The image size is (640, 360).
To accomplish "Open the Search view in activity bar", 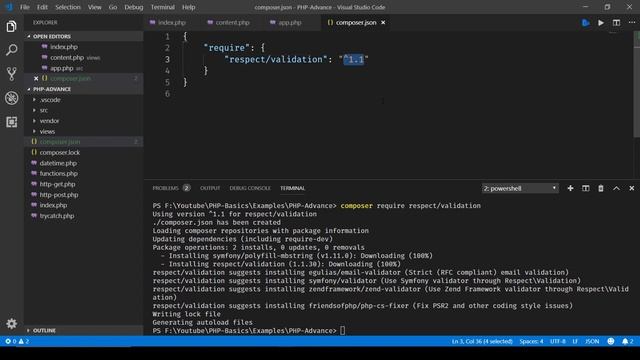I will click(11, 50).
